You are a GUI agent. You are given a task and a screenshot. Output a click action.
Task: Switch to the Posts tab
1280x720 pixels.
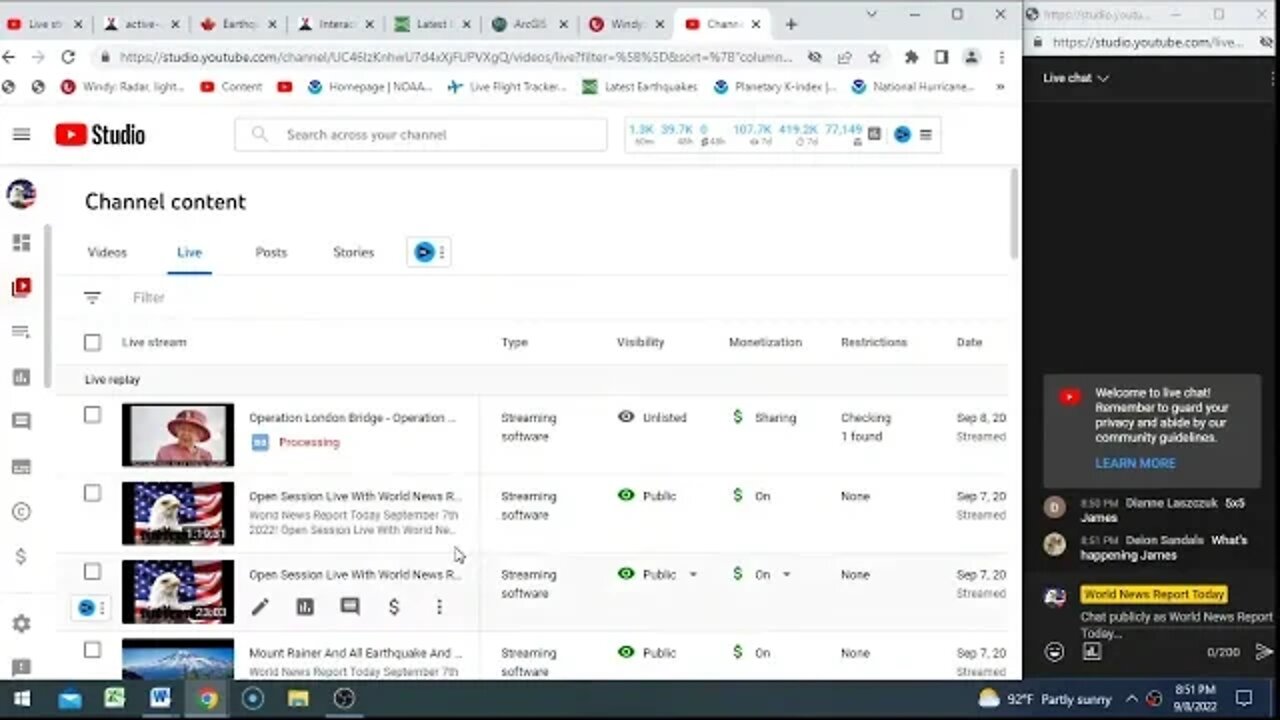[271, 252]
